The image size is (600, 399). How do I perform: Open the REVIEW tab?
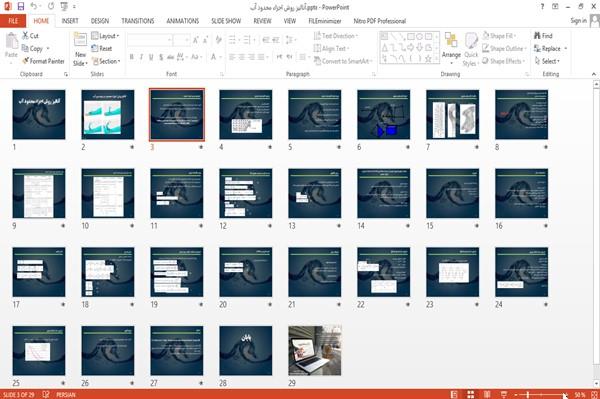pos(262,21)
